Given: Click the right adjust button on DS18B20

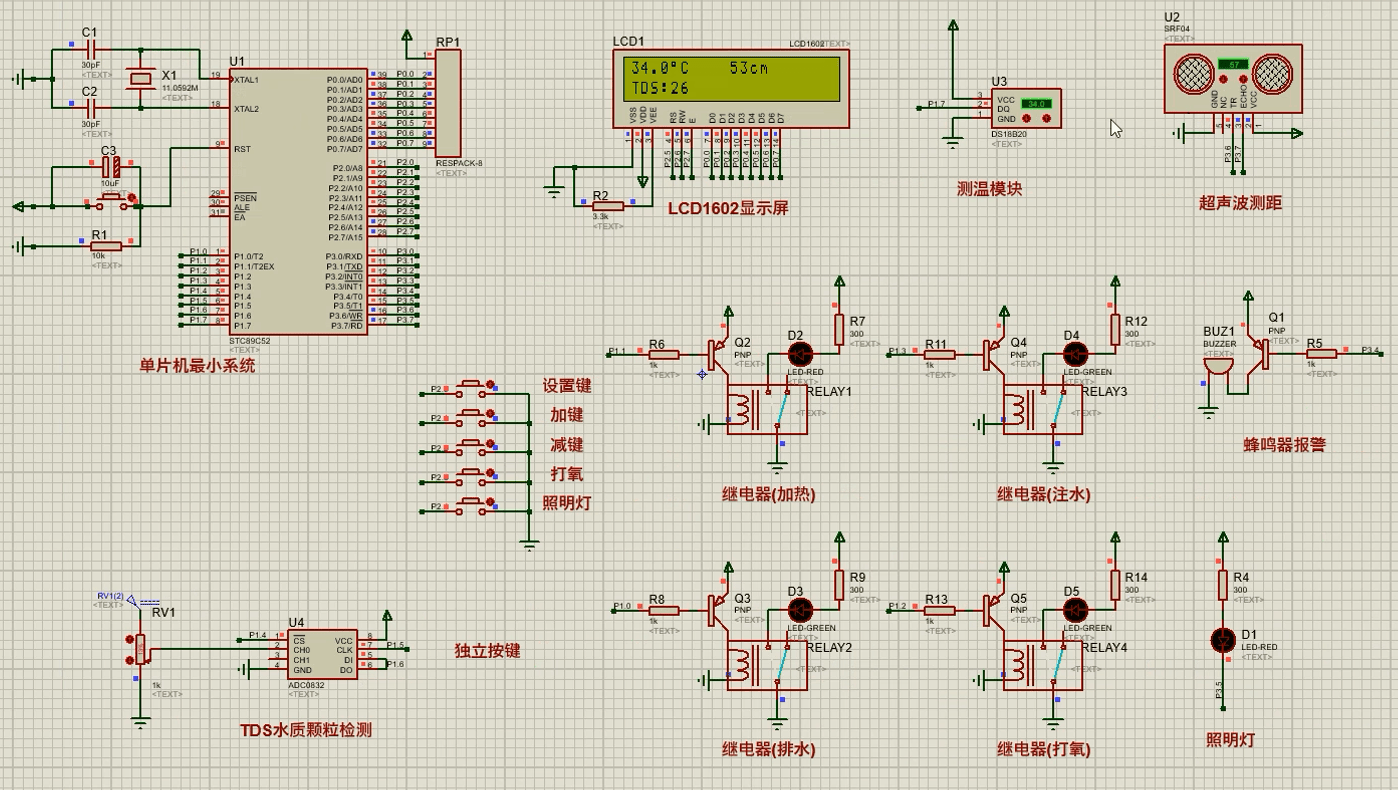Looking at the screenshot, I should coord(1047,117).
